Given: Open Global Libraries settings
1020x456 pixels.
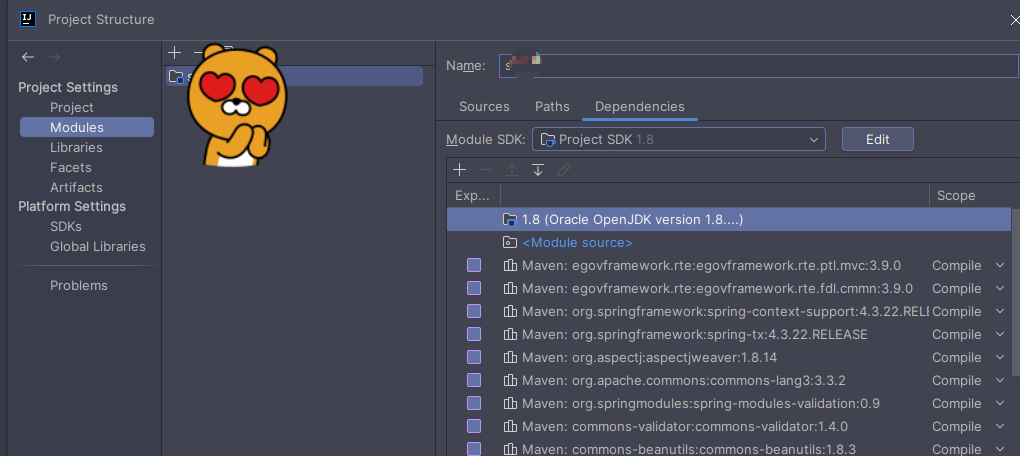Looking at the screenshot, I should tap(98, 247).
